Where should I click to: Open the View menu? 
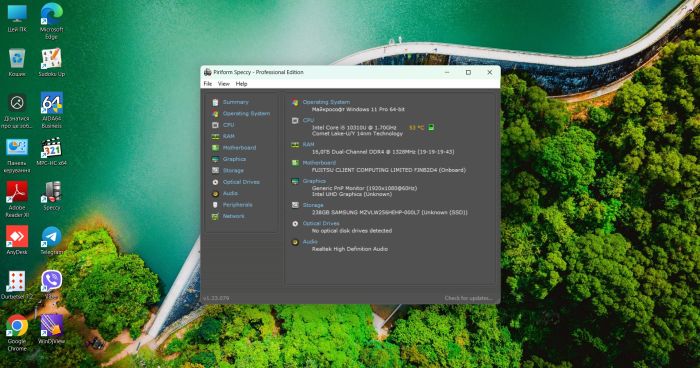(224, 84)
